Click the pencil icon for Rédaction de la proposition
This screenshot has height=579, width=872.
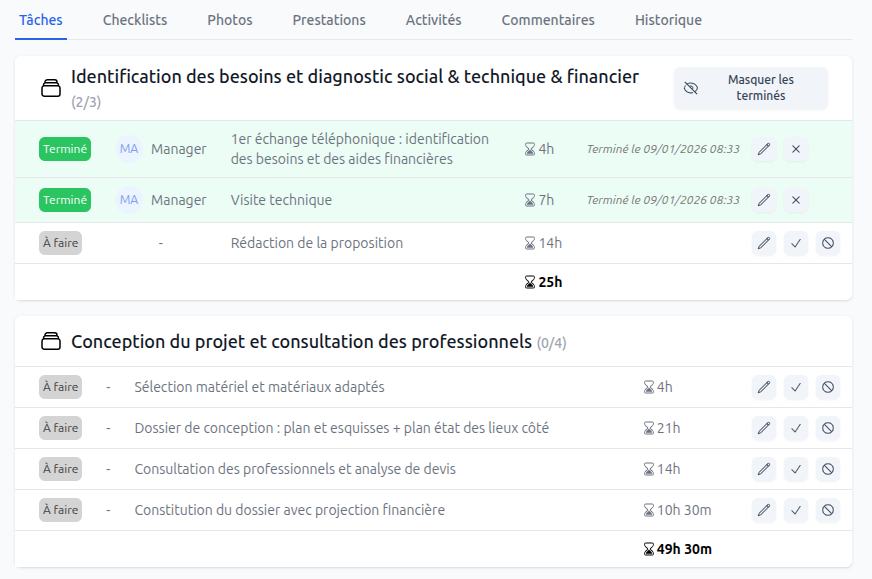pos(763,243)
